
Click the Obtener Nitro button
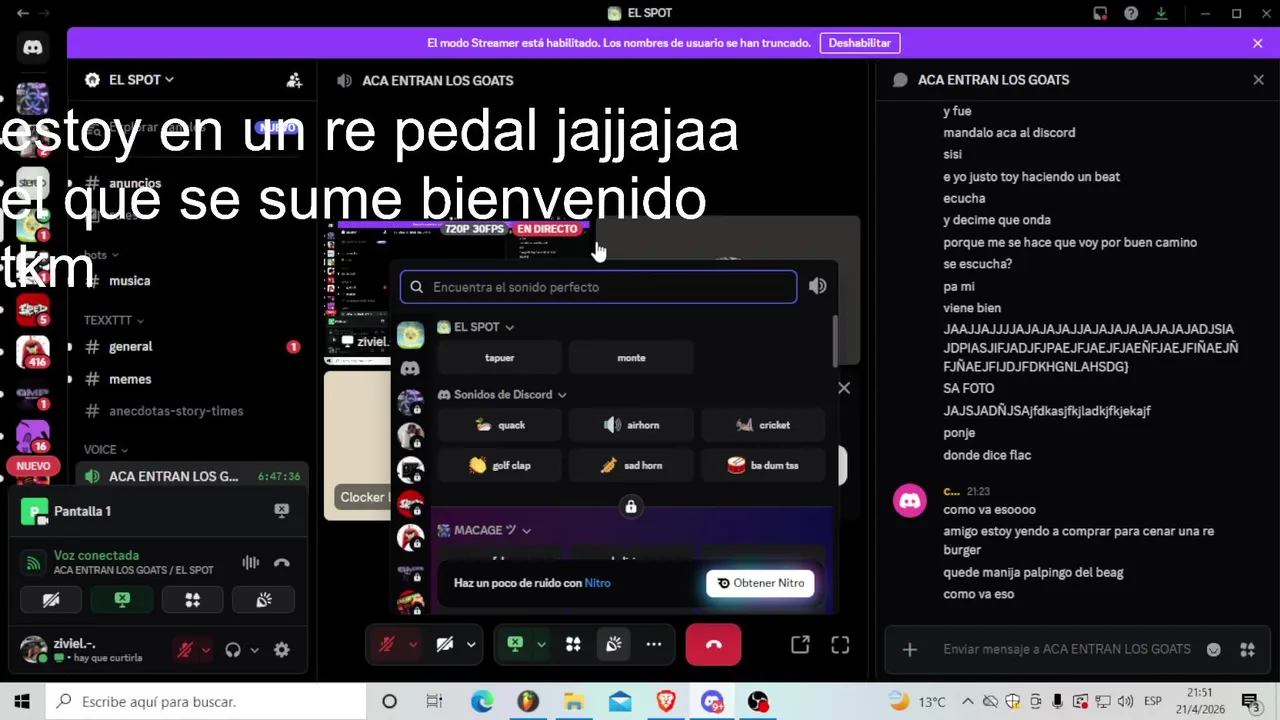pyautogui.click(x=760, y=583)
